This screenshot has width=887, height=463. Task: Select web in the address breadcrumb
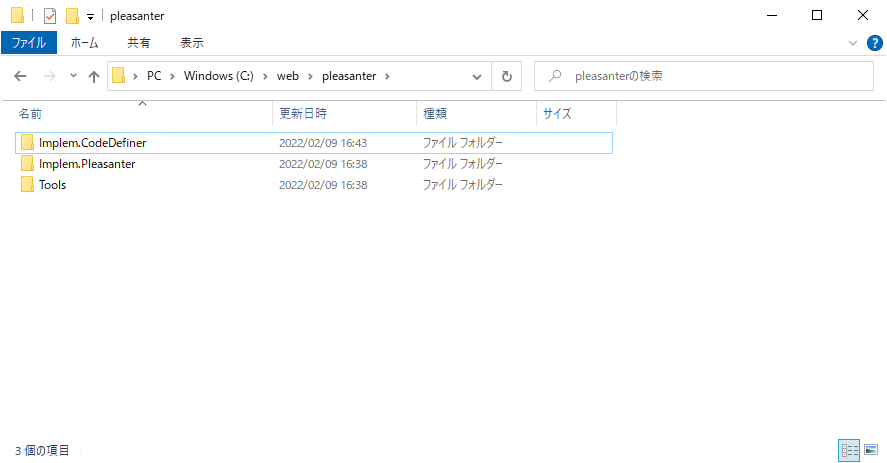pyautogui.click(x=287, y=76)
